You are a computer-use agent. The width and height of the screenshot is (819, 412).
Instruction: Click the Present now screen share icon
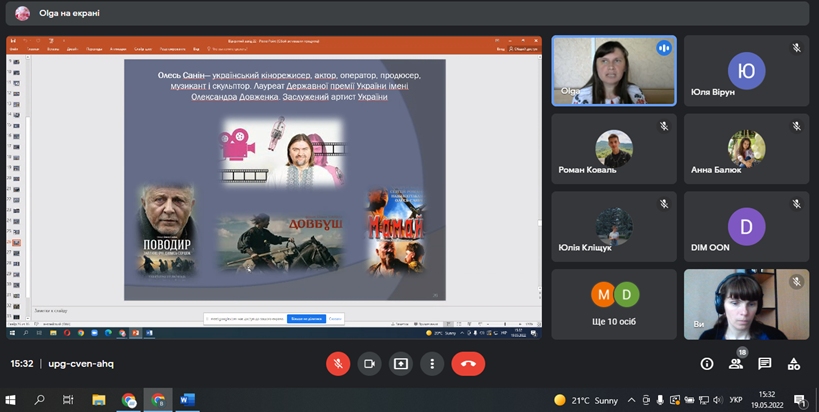pyautogui.click(x=401, y=364)
